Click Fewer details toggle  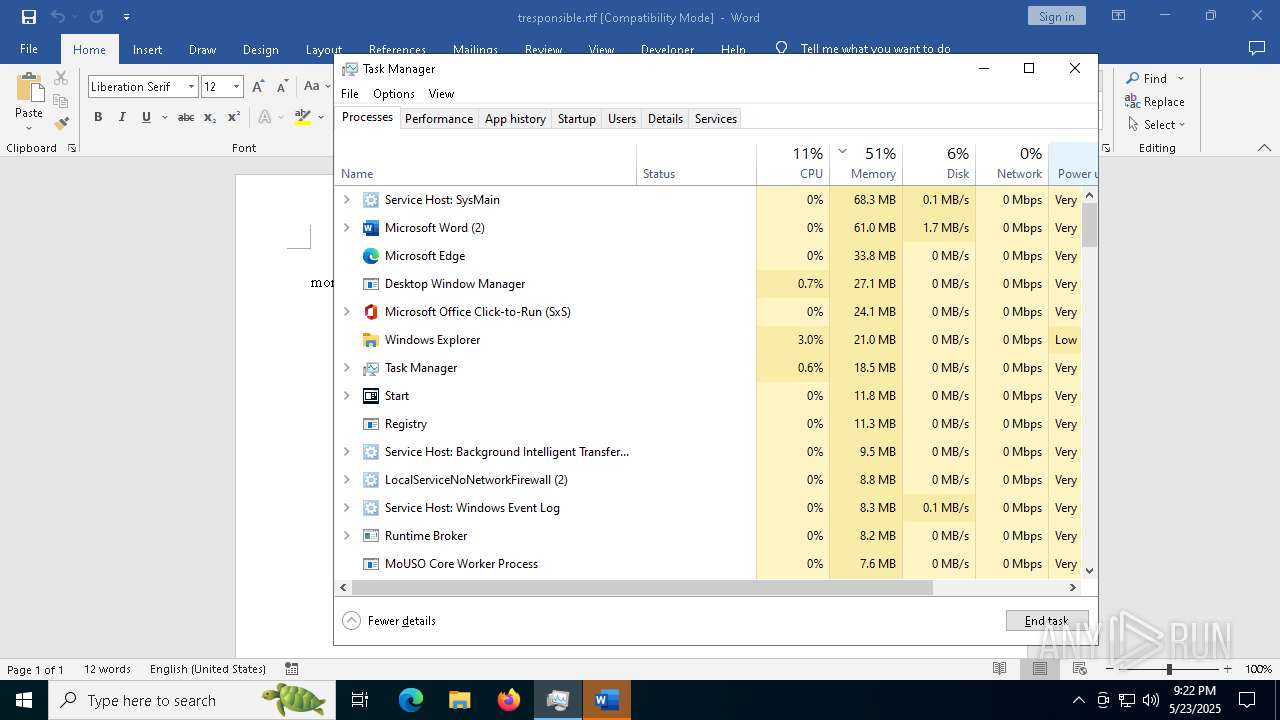click(389, 620)
